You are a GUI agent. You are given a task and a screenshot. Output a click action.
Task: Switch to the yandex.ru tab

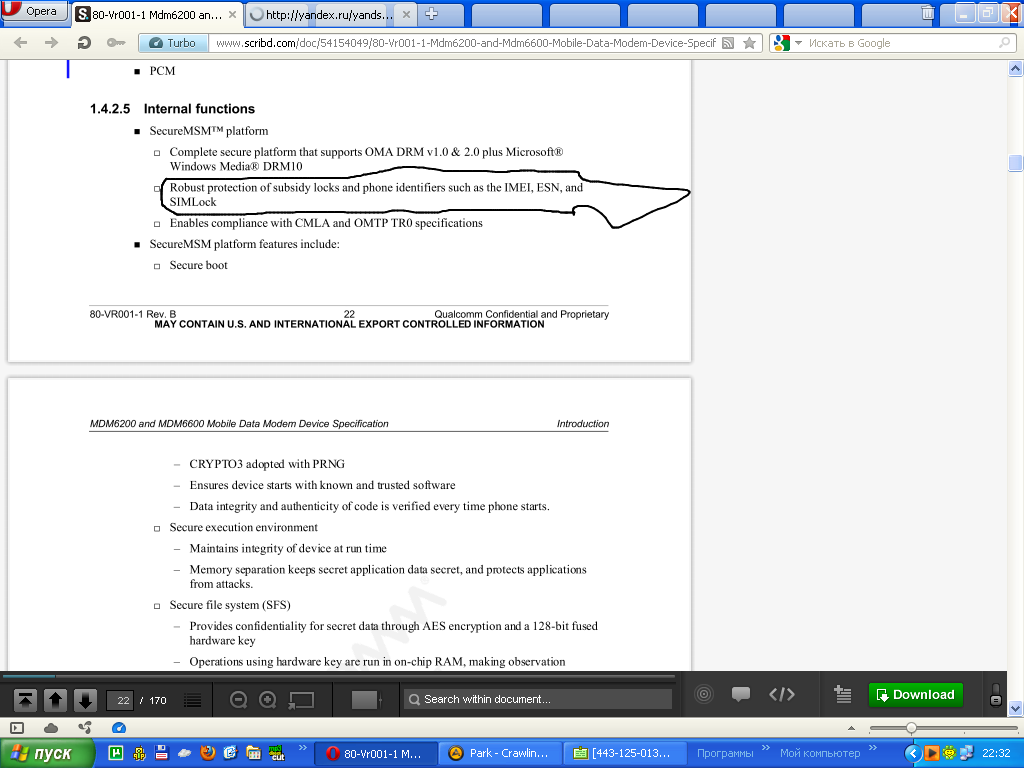point(330,14)
